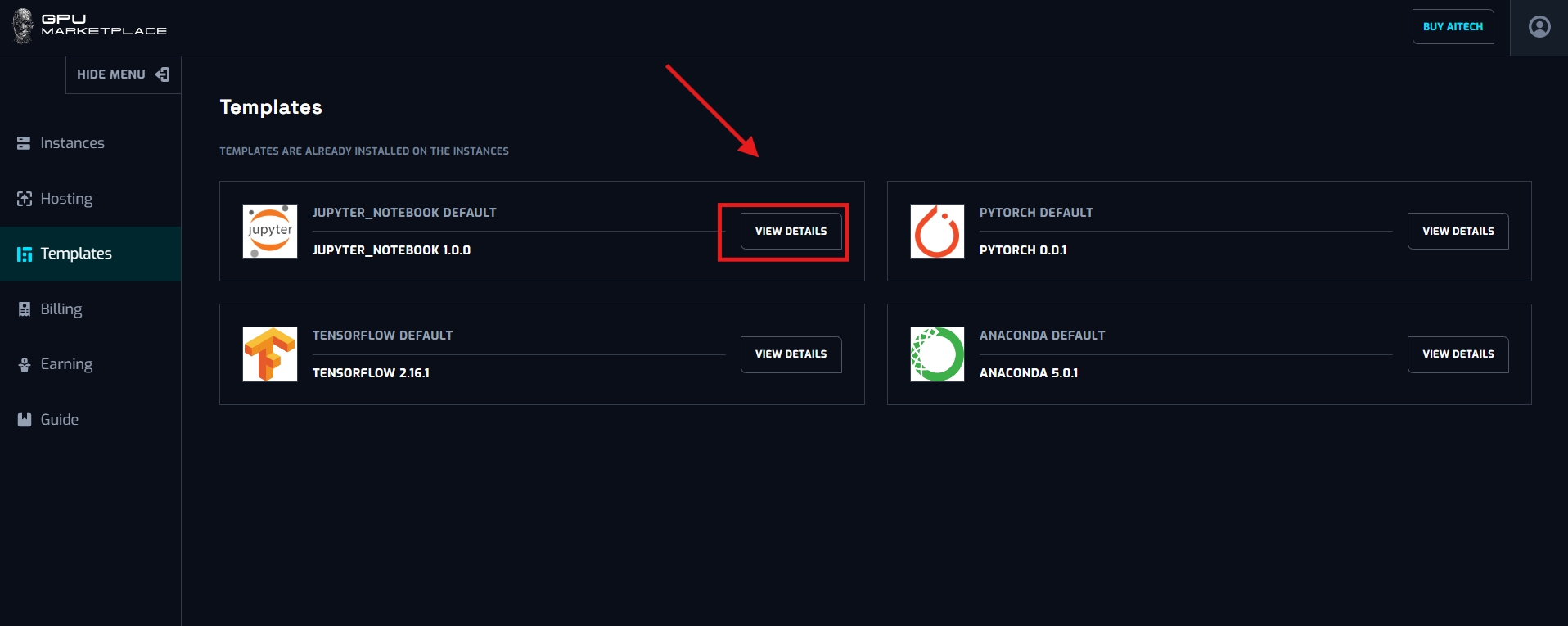The width and height of the screenshot is (1568, 626).
Task: Click the Anaconda ring logo
Action: [937, 354]
